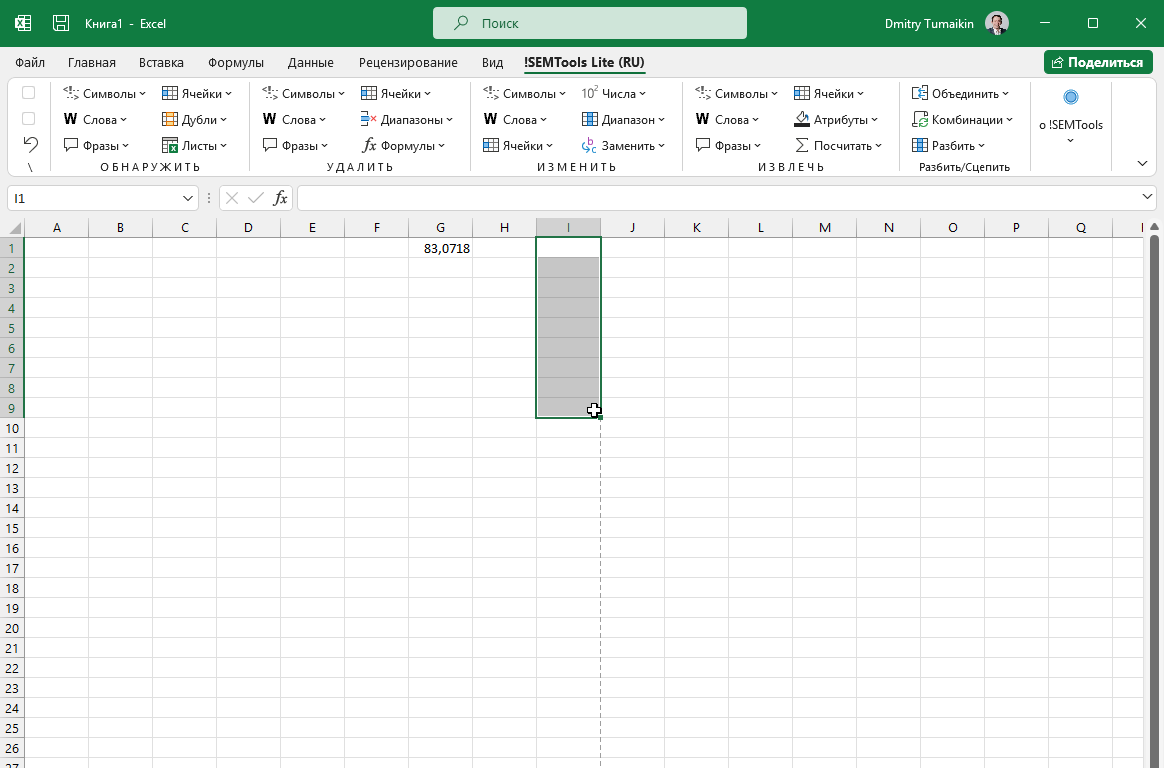Image resolution: width=1164 pixels, height=768 pixels.
Task: Open the Detect Ячейки (cells) menu
Action: coord(197,93)
